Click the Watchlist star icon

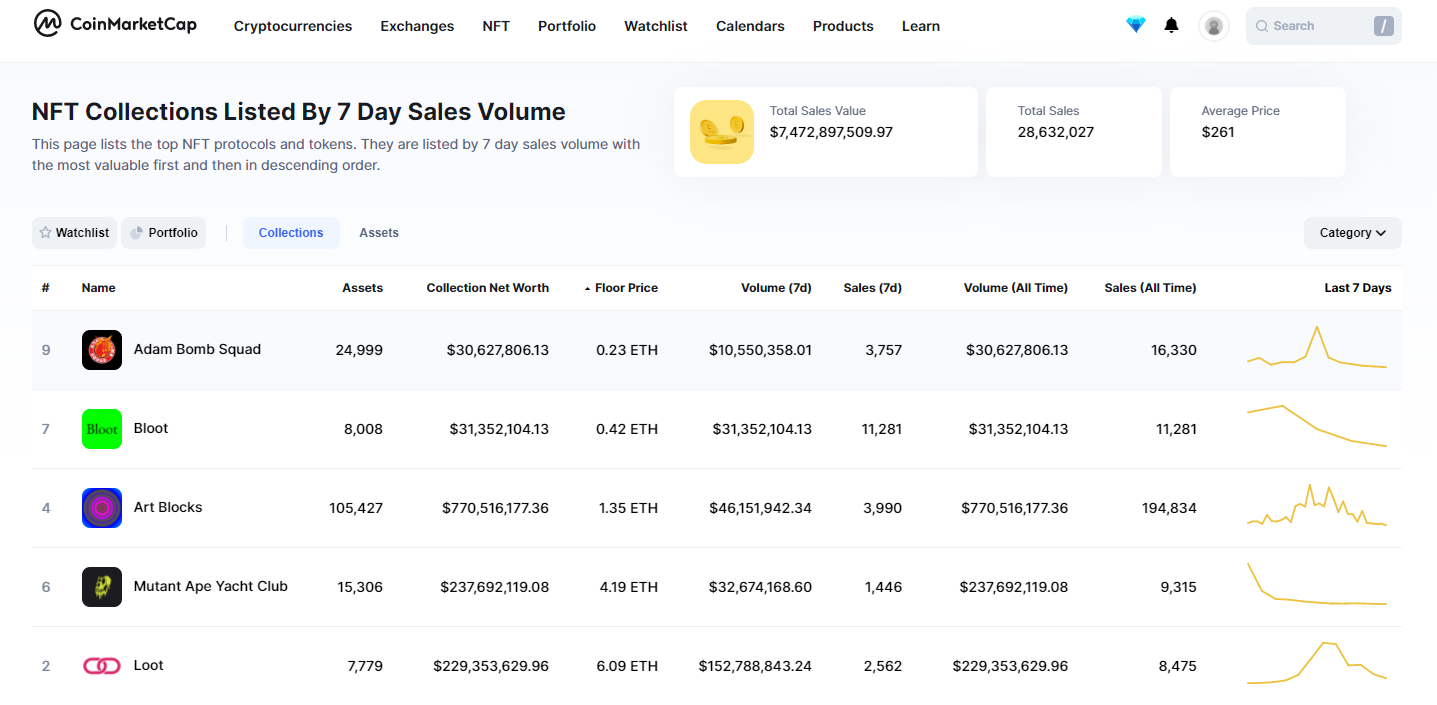point(45,233)
